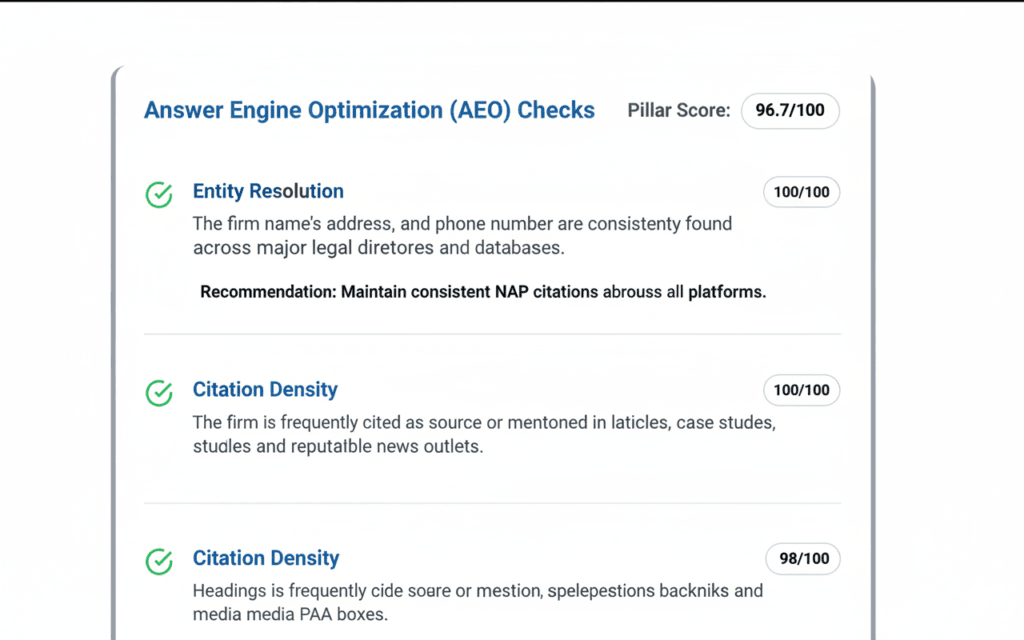Expand the second Citation Density section
The width and height of the screenshot is (1024, 640).
coord(265,558)
